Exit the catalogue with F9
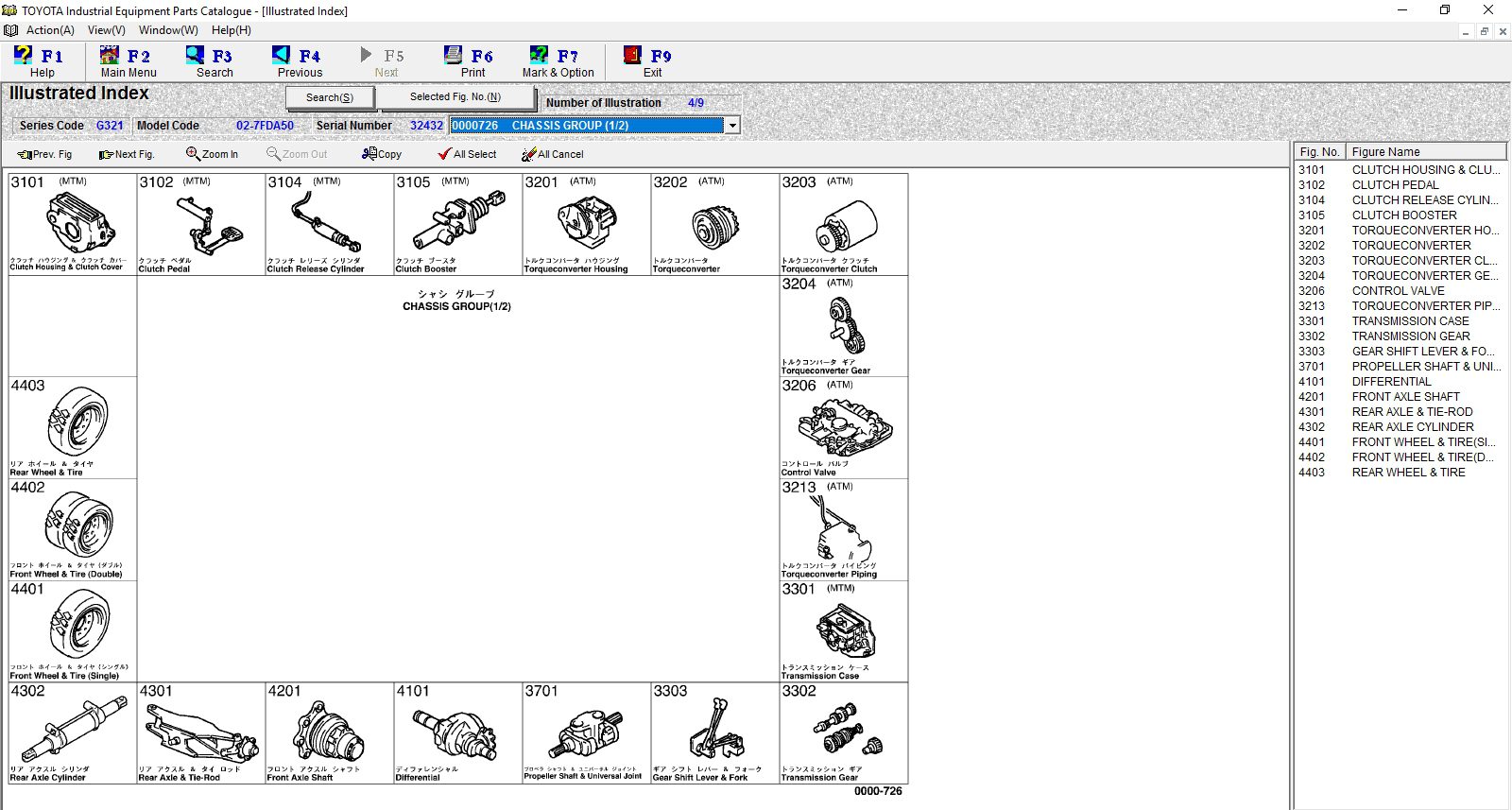The height and width of the screenshot is (810, 1512). point(652,62)
